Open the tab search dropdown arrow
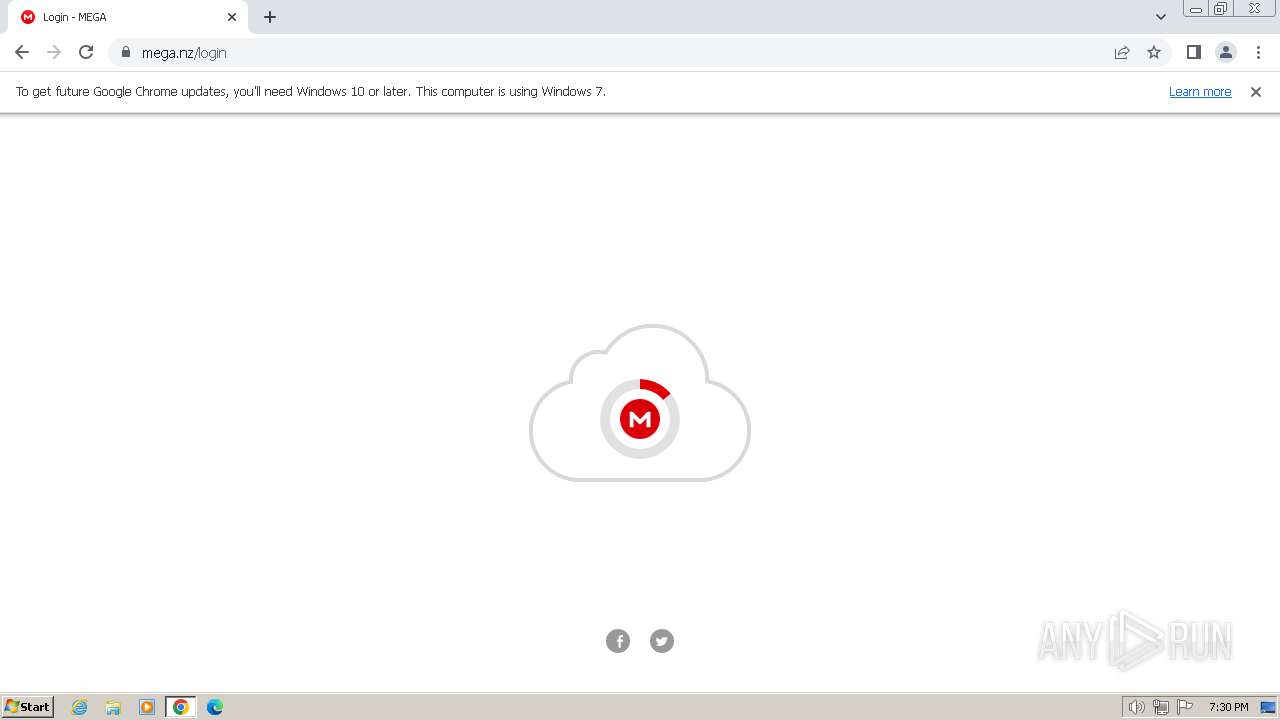The width and height of the screenshot is (1280, 720). pos(1161,17)
